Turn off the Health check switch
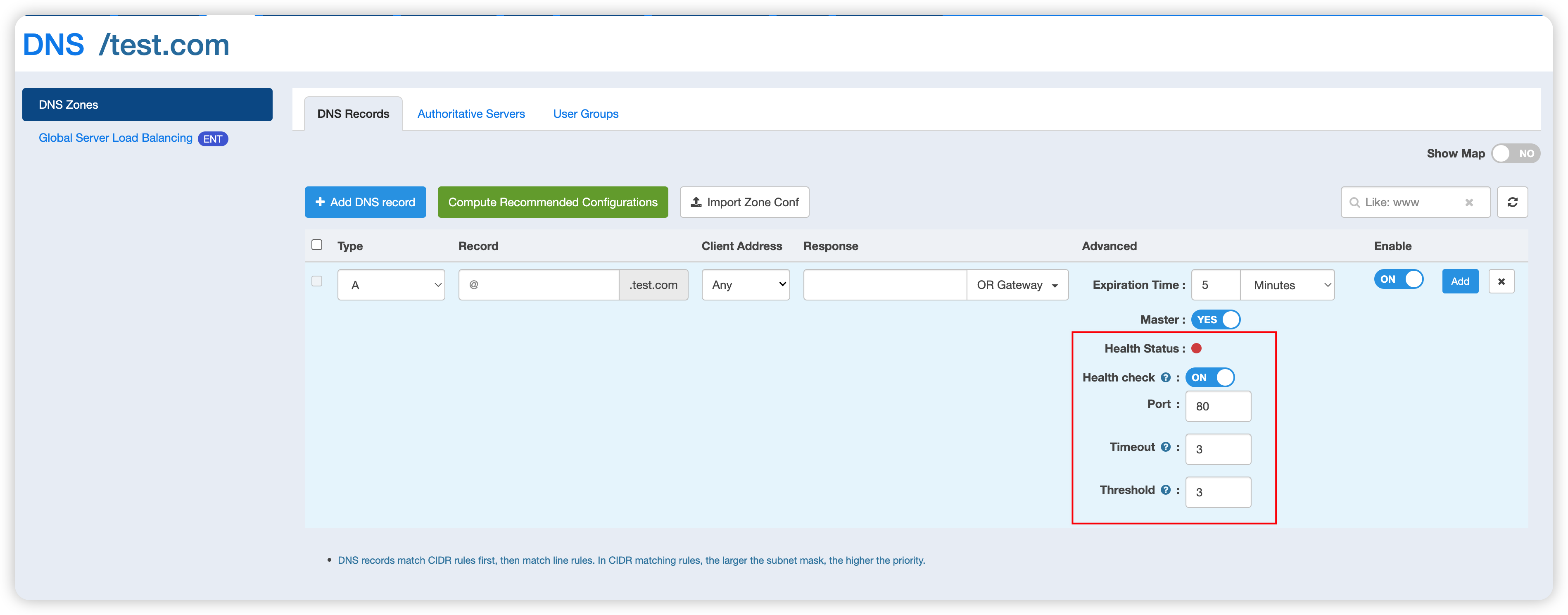Image resolution: width=1568 pixels, height=615 pixels. click(1209, 377)
